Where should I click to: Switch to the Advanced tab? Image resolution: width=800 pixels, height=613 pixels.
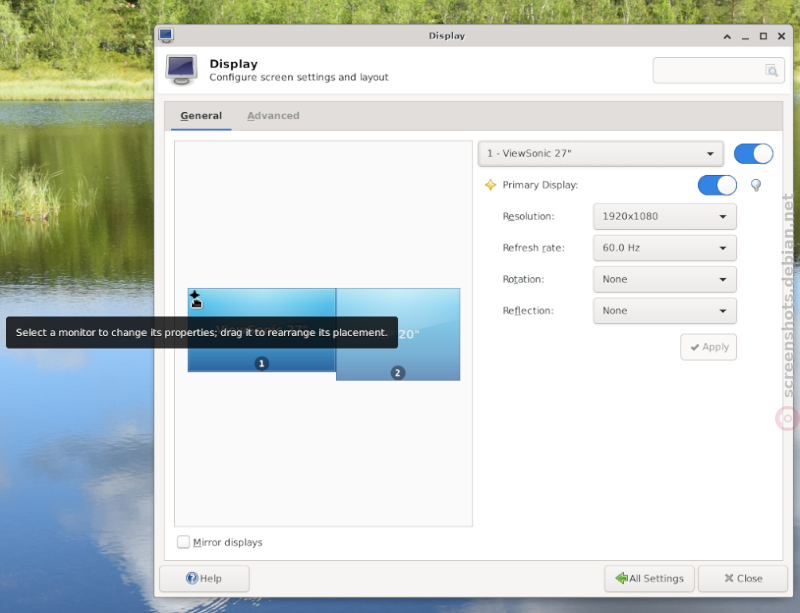click(273, 116)
